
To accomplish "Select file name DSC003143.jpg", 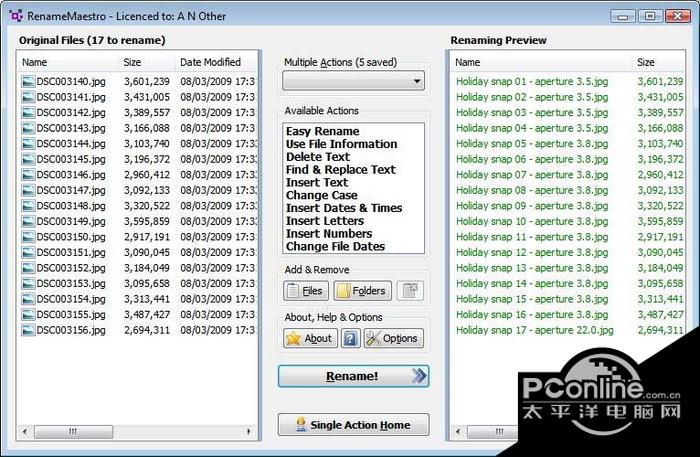I will tap(71, 128).
